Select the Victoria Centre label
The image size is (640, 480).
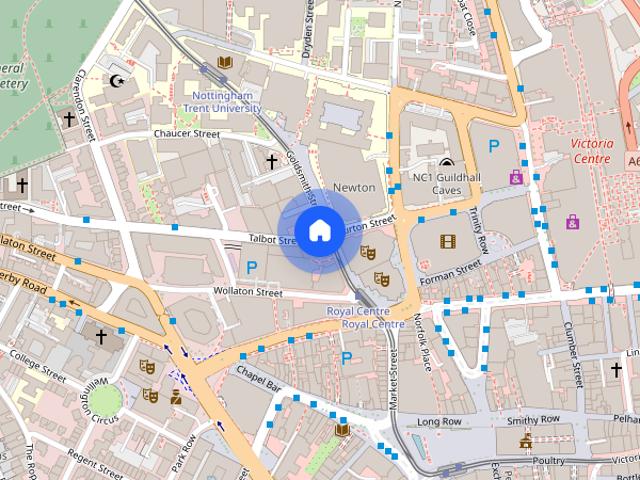592,151
